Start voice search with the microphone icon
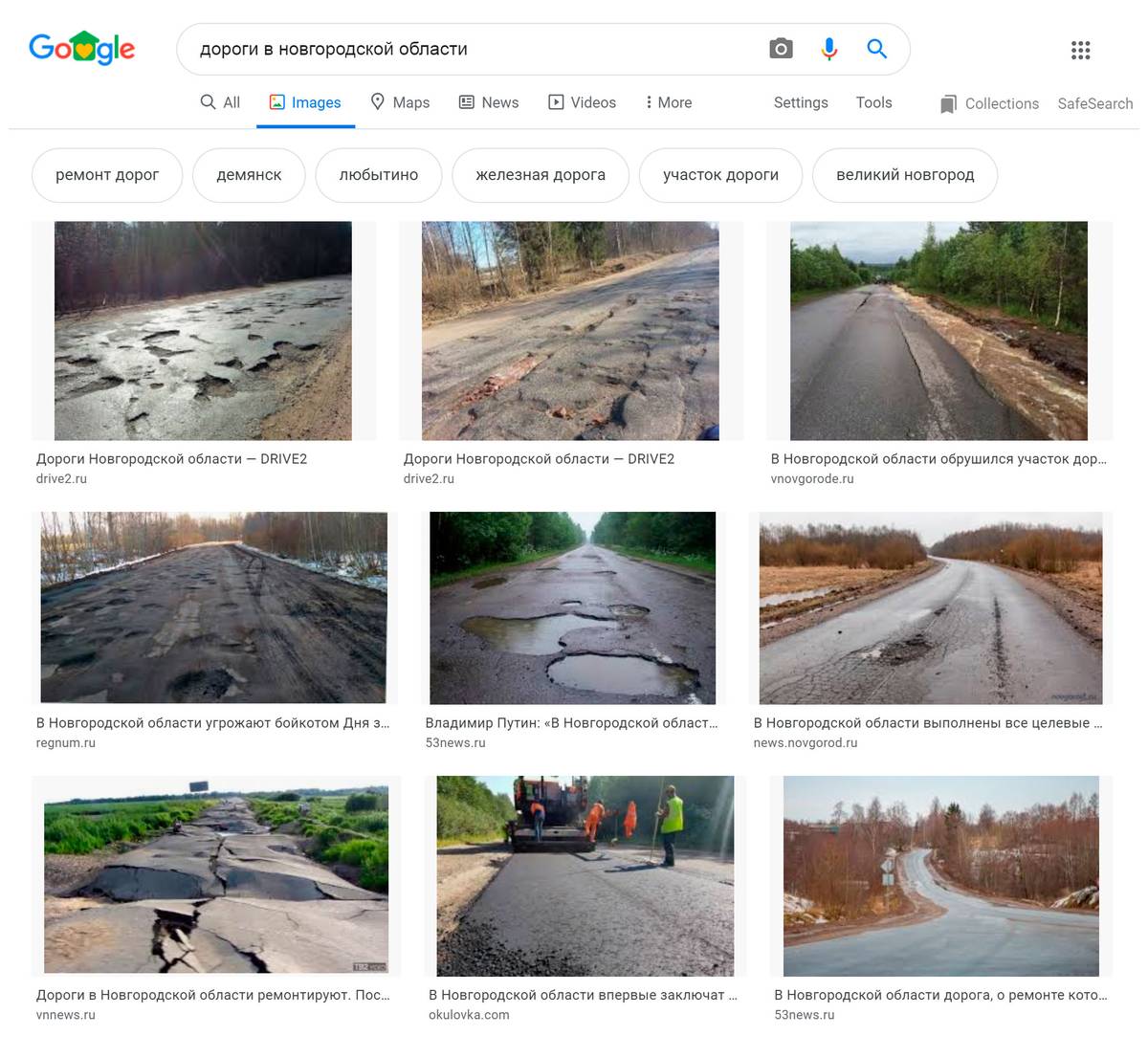The height and width of the screenshot is (1058, 1148). pyautogui.click(x=829, y=49)
